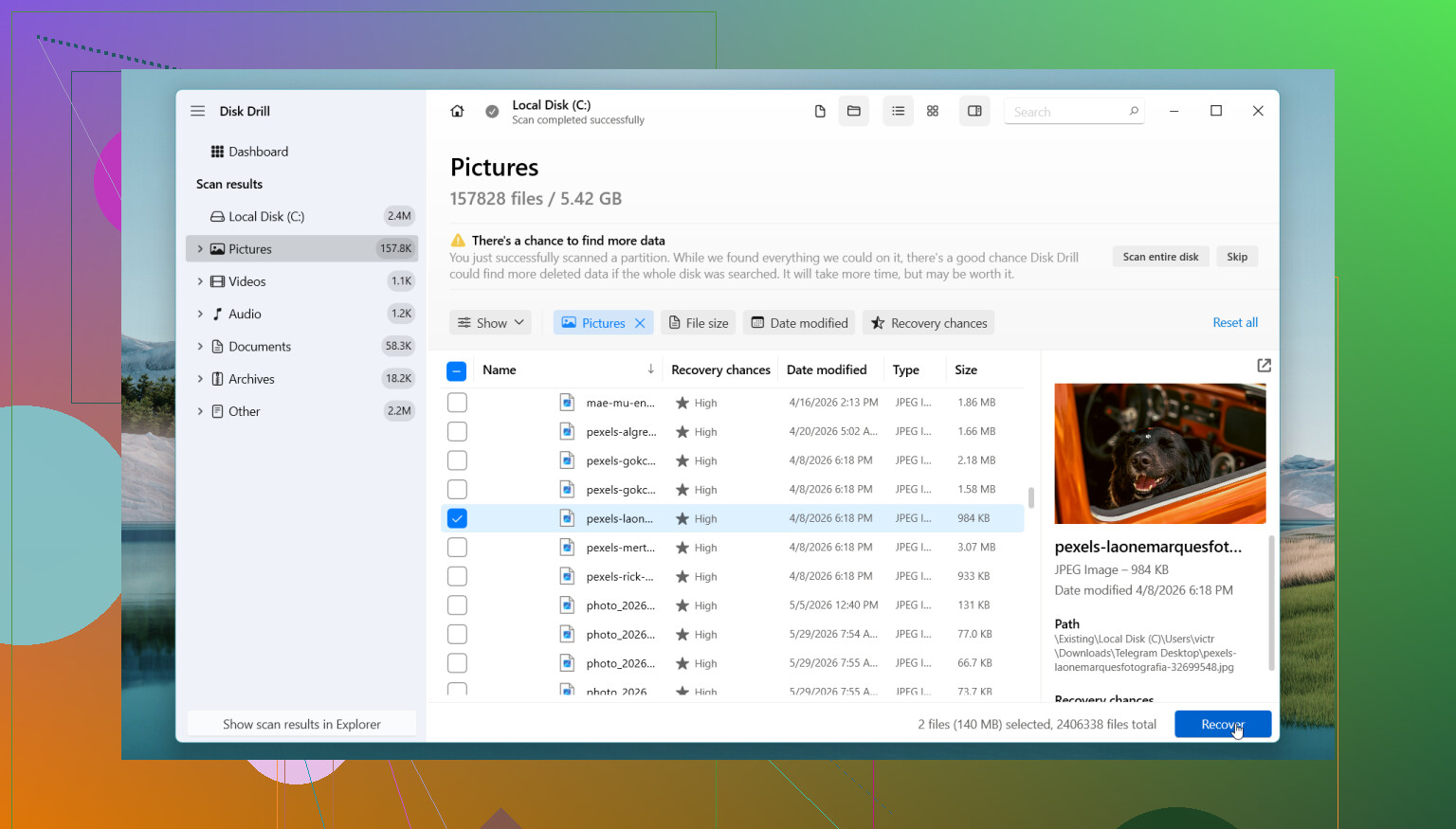Check the pexels-algre file checkbox
Image resolution: width=1456 pixels, height=829 pixels.
tap(457, 432)
